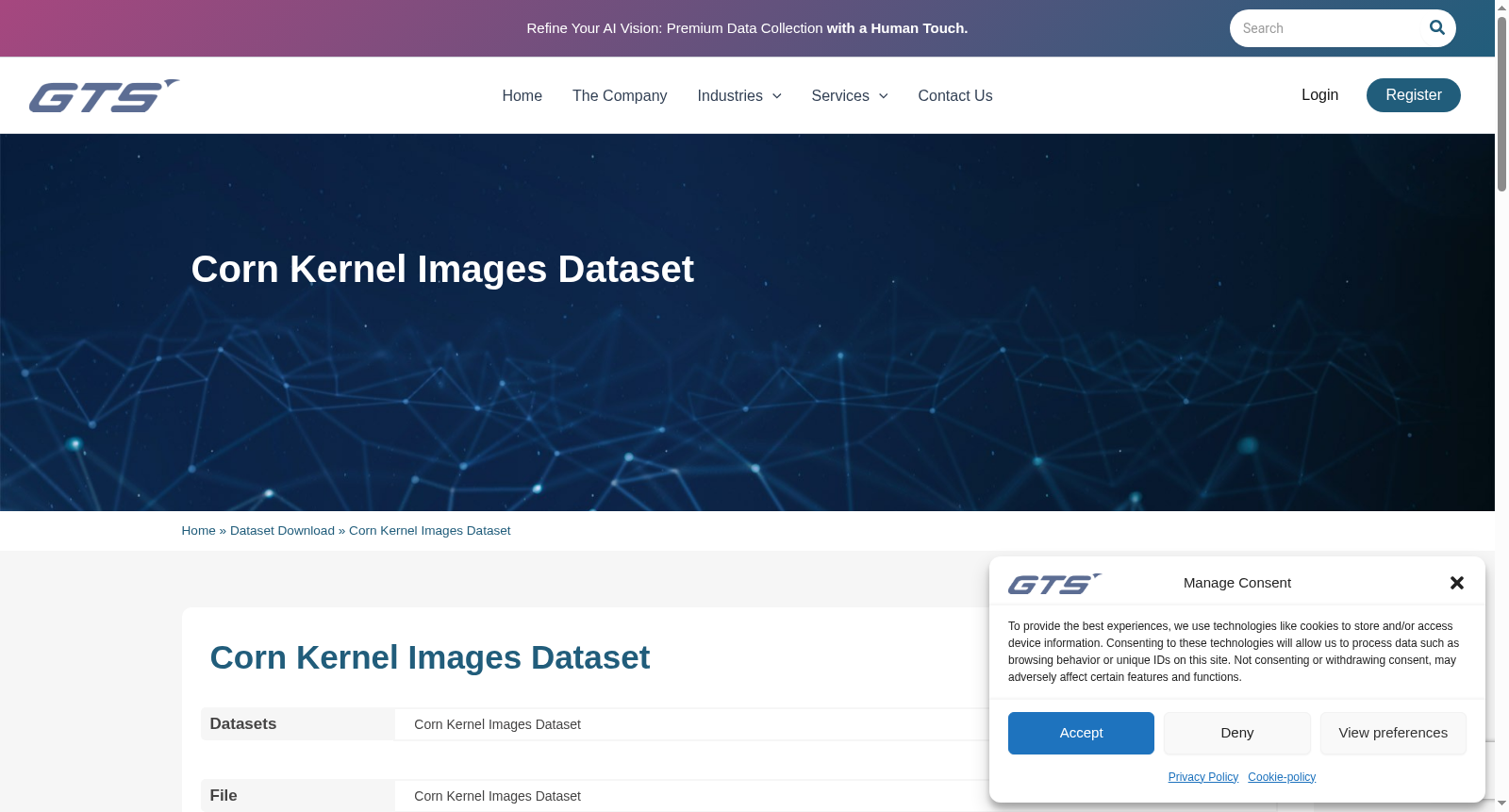Click GTS logo in consent dialog
This screenshot has width=1509, height=812.
tap(1054, 584)
